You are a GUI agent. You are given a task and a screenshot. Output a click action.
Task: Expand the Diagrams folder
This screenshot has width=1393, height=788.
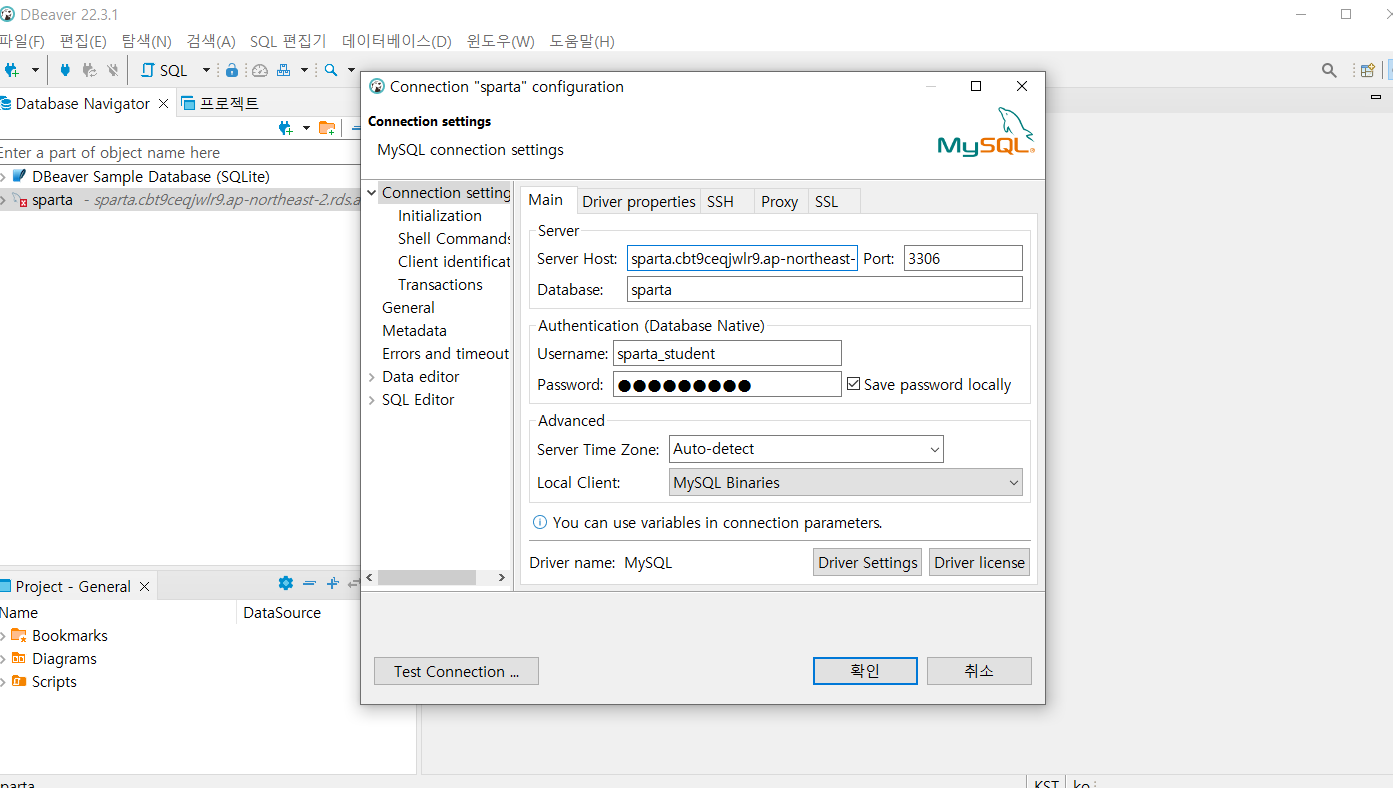tap(4, 658)
